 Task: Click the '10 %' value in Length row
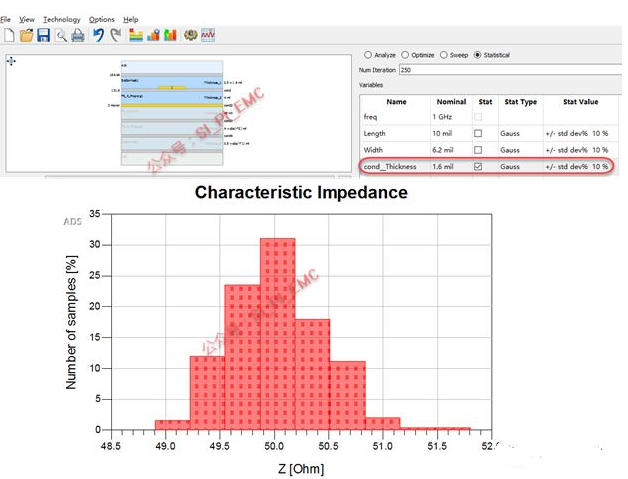pyautogui.click(x=600, y=133)
